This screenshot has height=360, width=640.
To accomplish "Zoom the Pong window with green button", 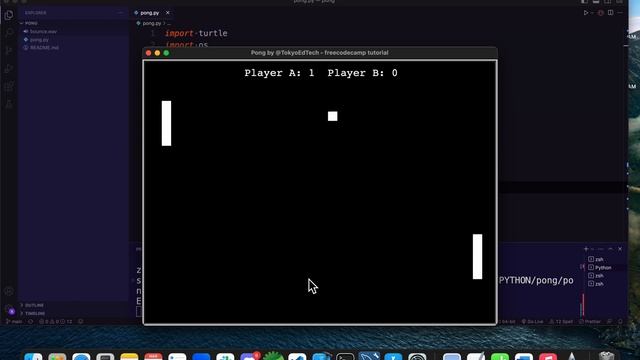I will [166, 53].
